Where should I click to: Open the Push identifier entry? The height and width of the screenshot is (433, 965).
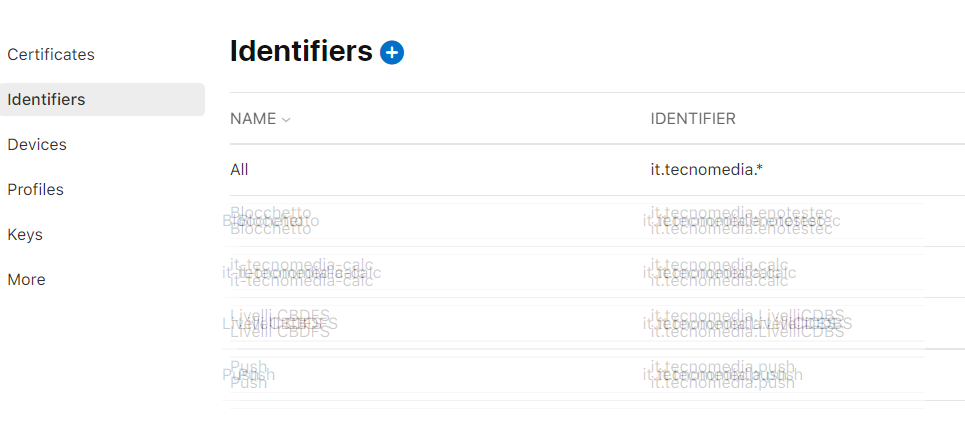click(248, 374)
